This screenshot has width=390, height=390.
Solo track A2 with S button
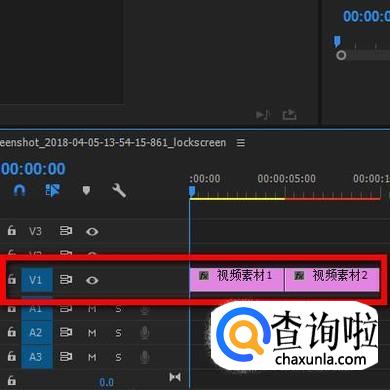pos(118,333)
